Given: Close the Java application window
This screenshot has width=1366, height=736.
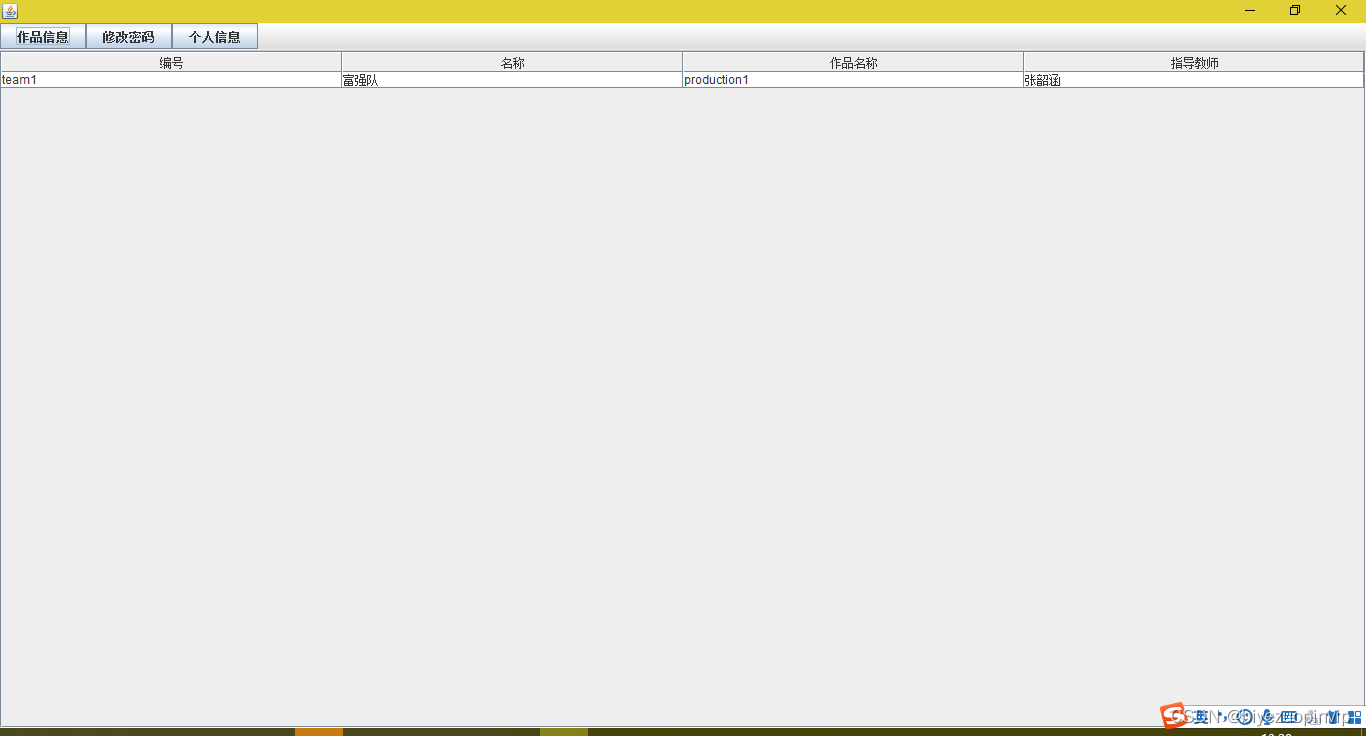Looking at the screenshot, I should [x=1341, y=10].
